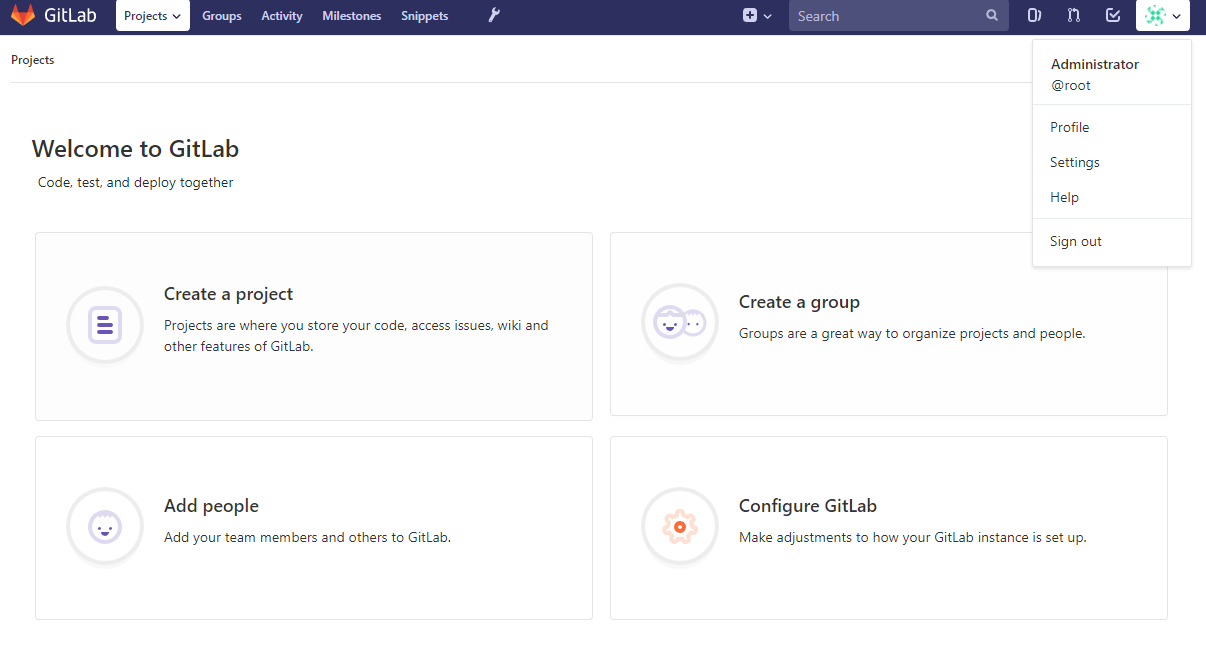Click the search magnifier icon
The width and height of the screenshot is (1206, 647).
(992, 16)
